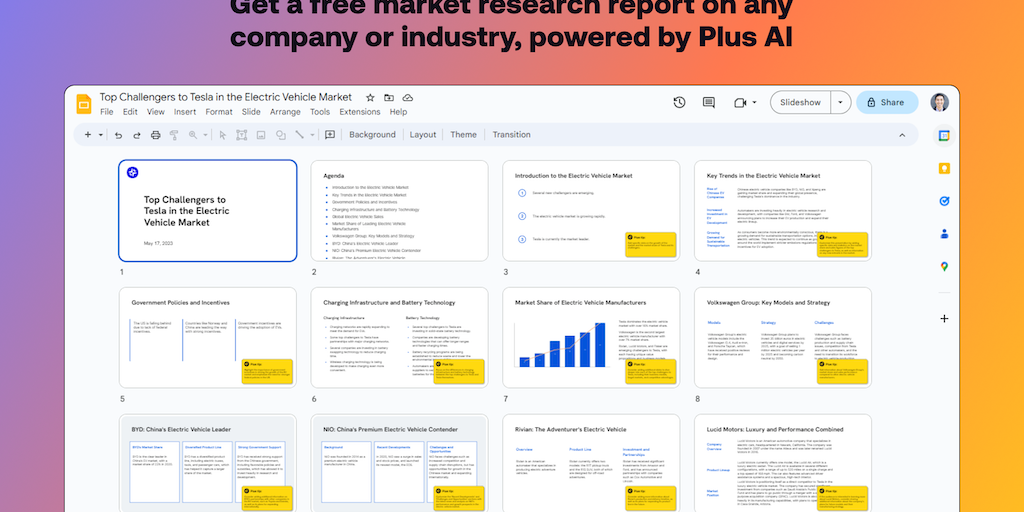Redo the last action
This screenshot has height=512, width=1024.
point(136,135)
